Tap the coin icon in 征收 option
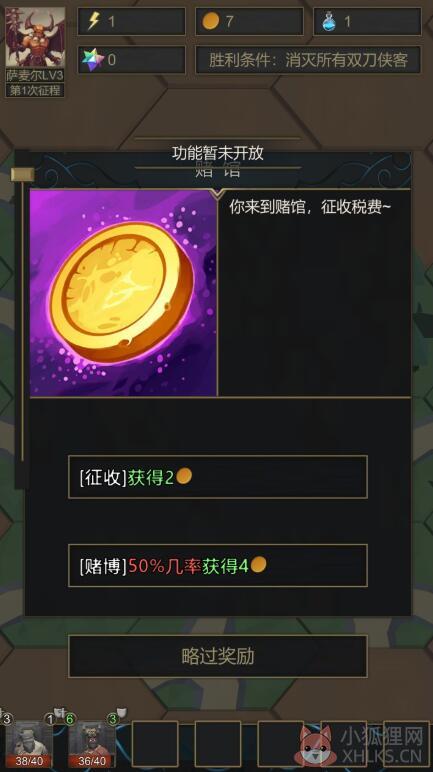The height and width of the screenshot is (772, 433). click(x=184, y=476)
